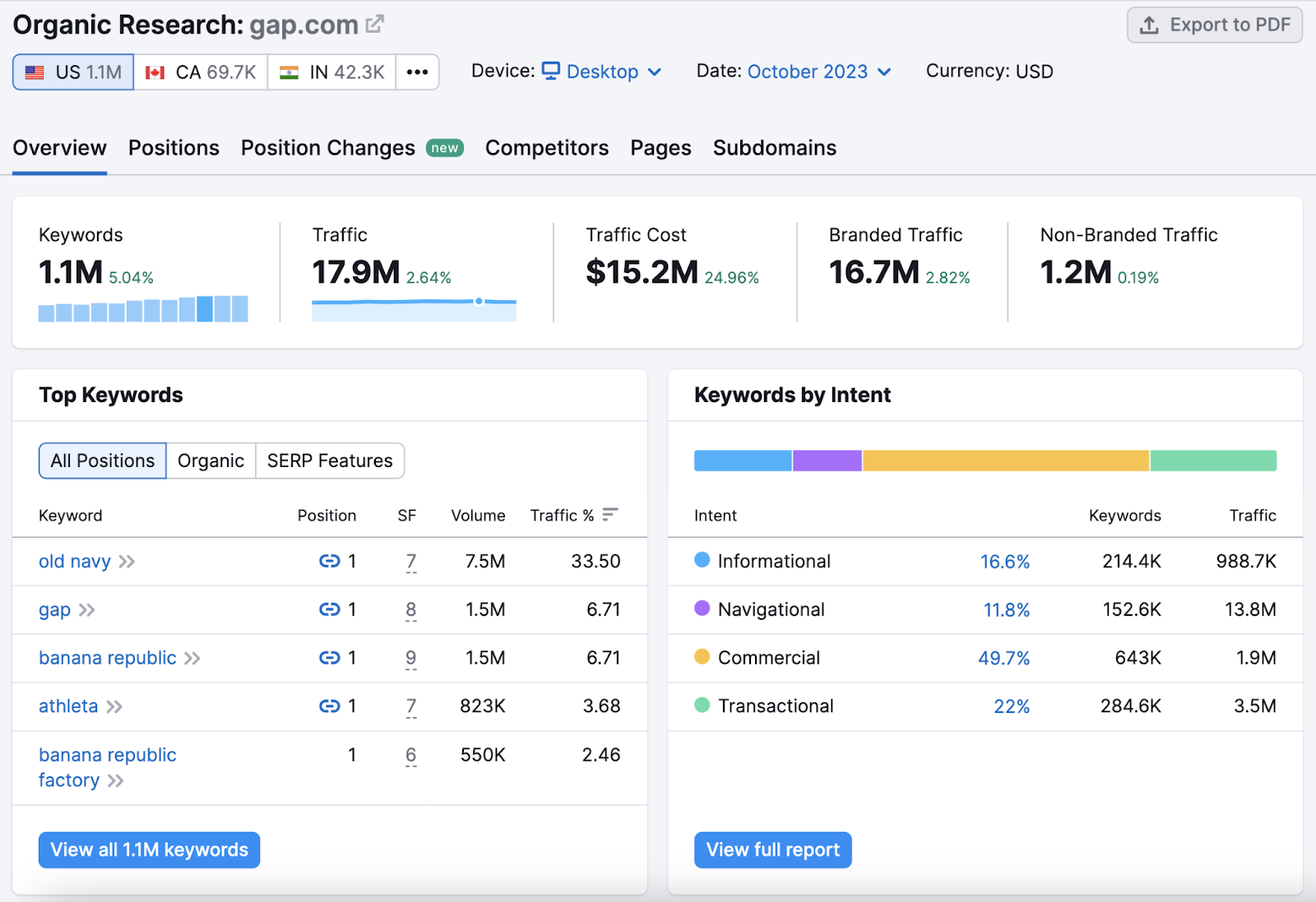Enable the SERP Features filter
1316x902 pixels.
pos(329,460)
